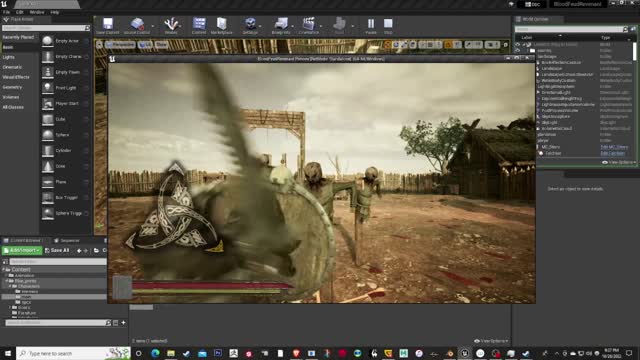Toggle visibility eye for the top outliner world row
The image size is (640, 360).
518,44
